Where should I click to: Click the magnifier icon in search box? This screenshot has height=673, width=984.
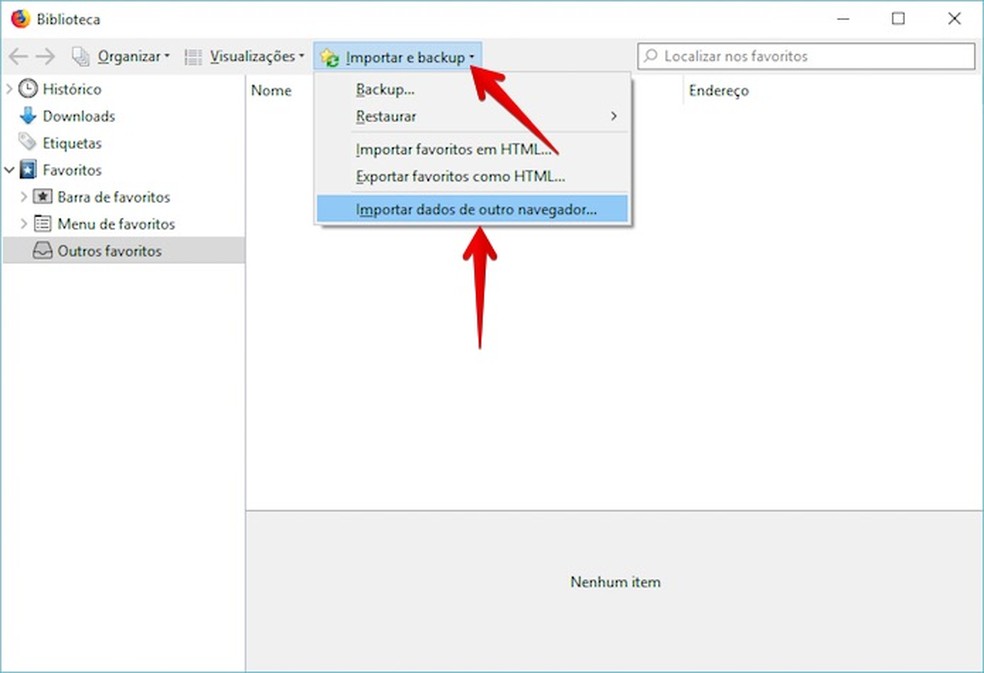[651, 56]
